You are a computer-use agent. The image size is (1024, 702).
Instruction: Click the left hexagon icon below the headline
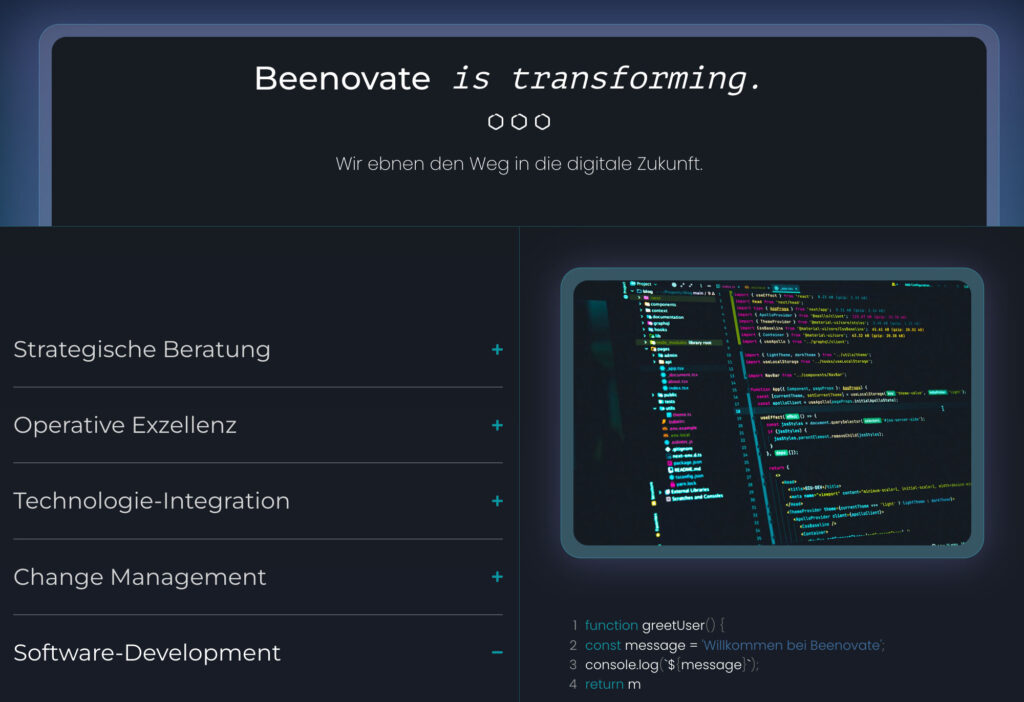[495, 120]
